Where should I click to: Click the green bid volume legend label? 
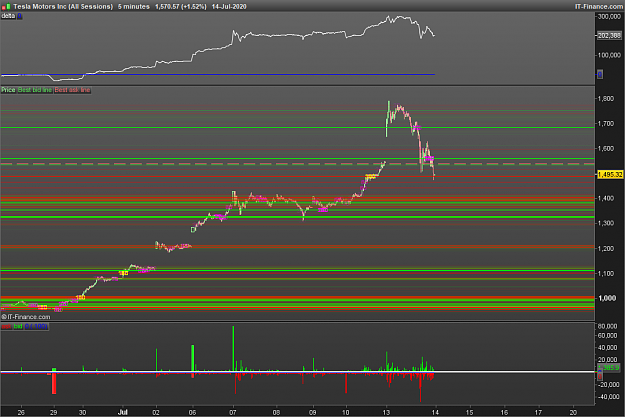18,327
